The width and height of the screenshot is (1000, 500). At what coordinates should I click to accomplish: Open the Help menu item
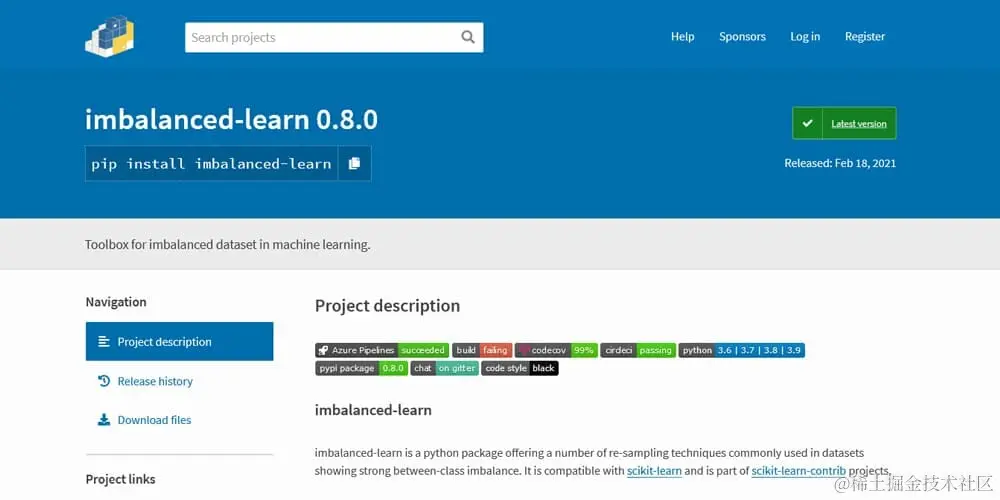coord(682,36)
